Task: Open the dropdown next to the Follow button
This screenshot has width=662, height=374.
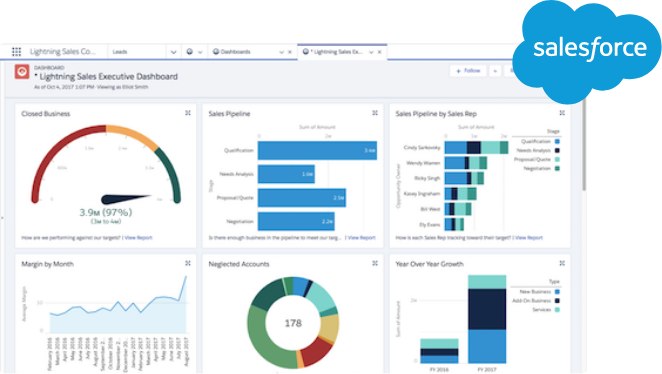Action: (x=495, y=71)
